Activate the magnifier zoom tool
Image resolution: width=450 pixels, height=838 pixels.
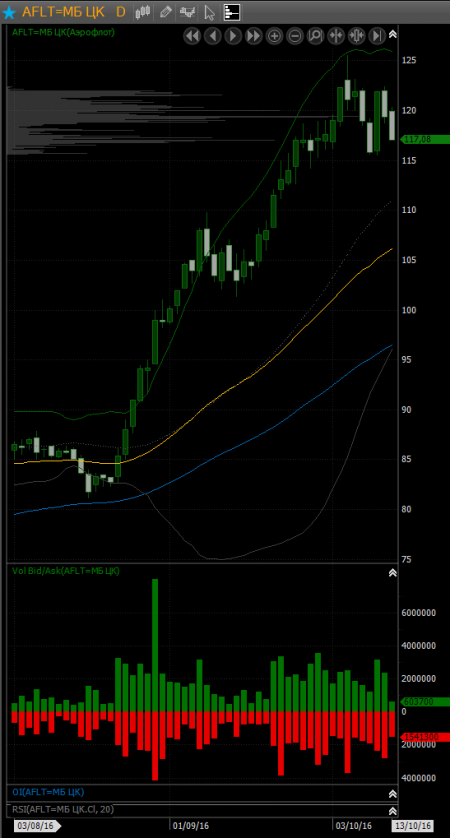click(315, 36)
